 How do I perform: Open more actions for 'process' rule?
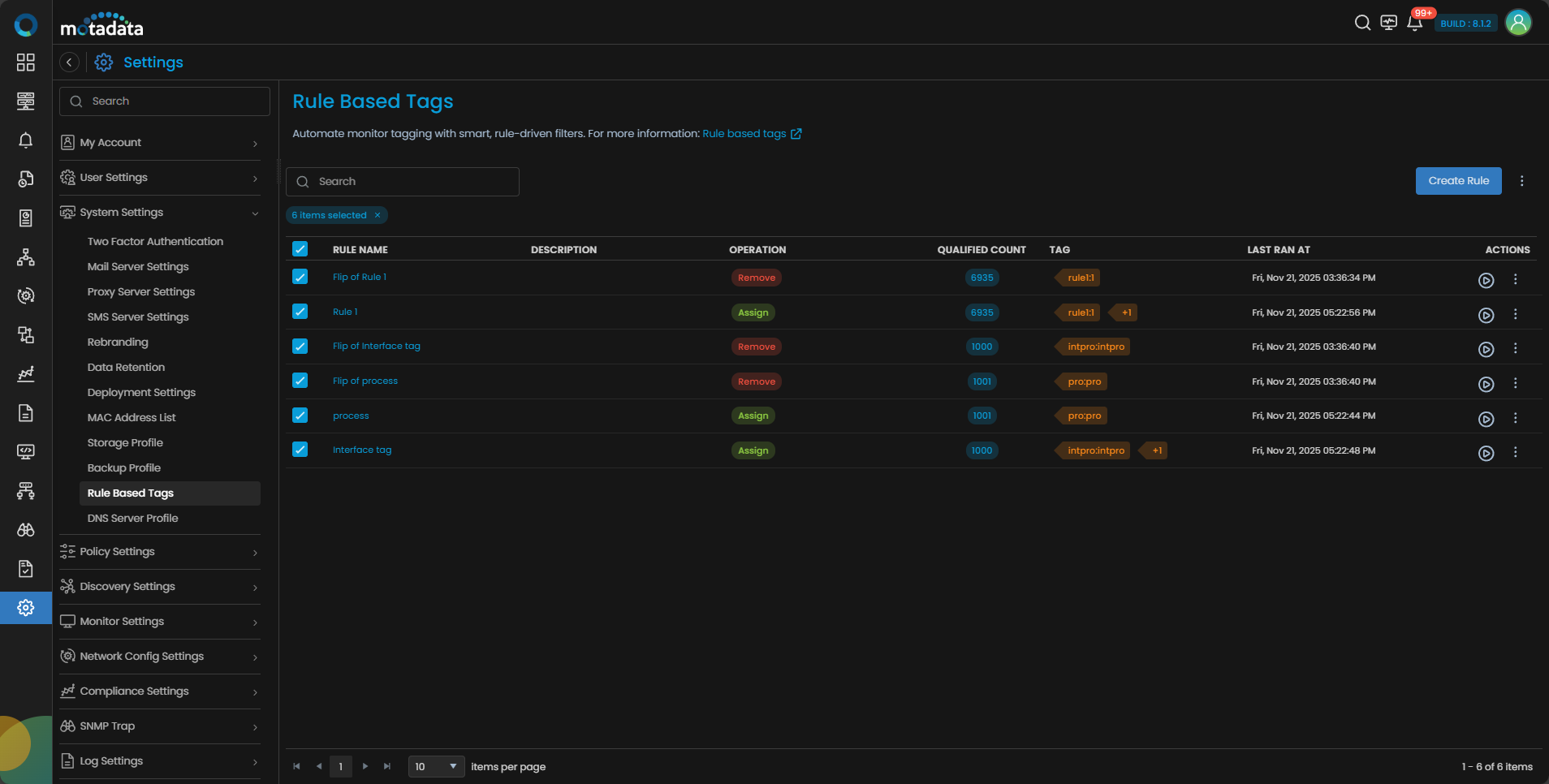(1515, 418)
